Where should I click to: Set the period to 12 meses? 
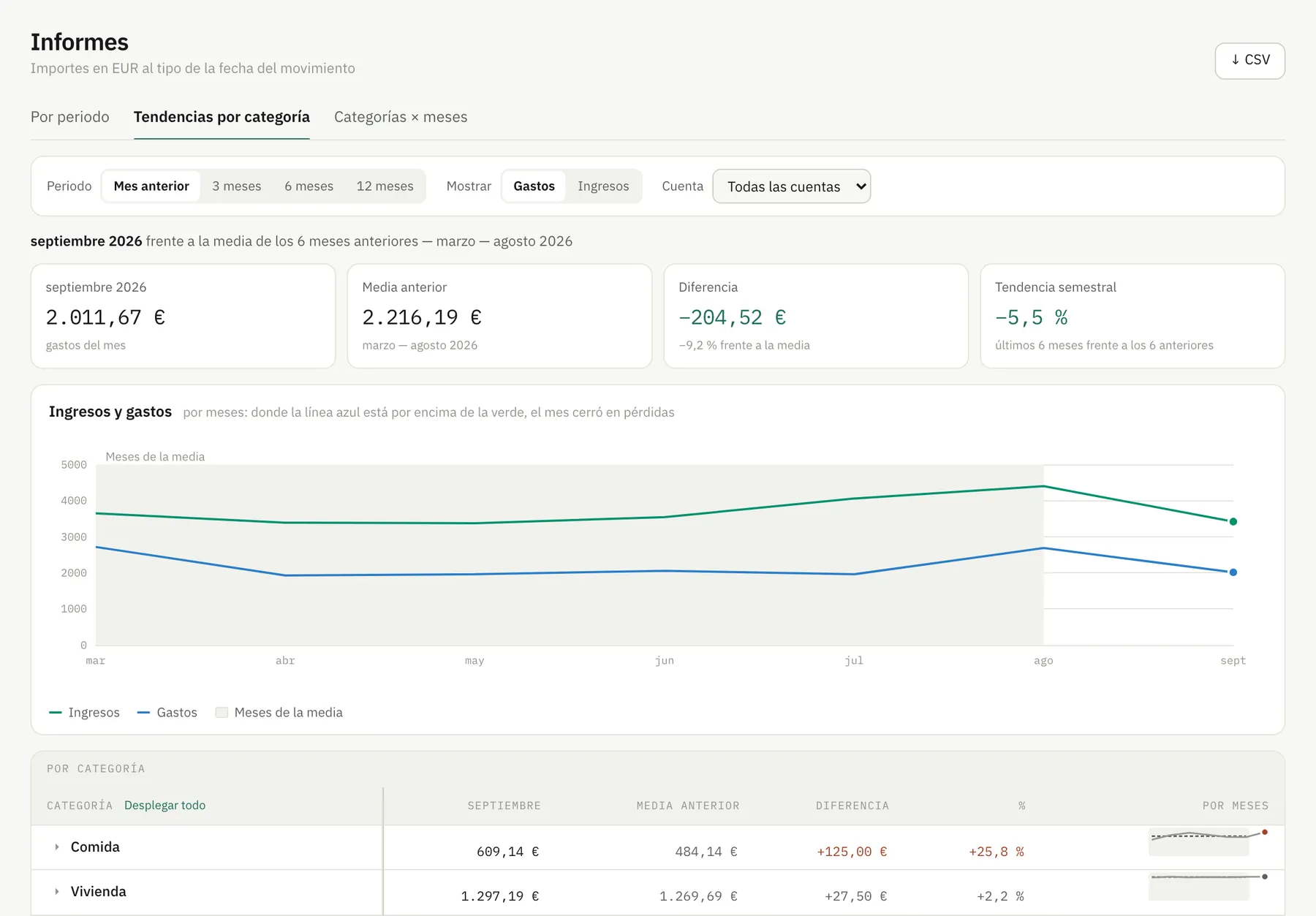click(x=385, y=186)
